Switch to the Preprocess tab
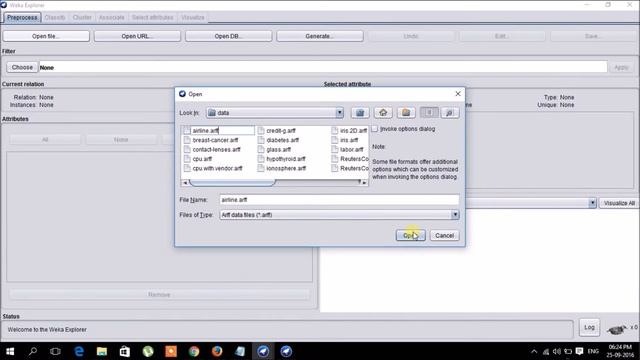The image size is (640, 360). coord(22,18)
